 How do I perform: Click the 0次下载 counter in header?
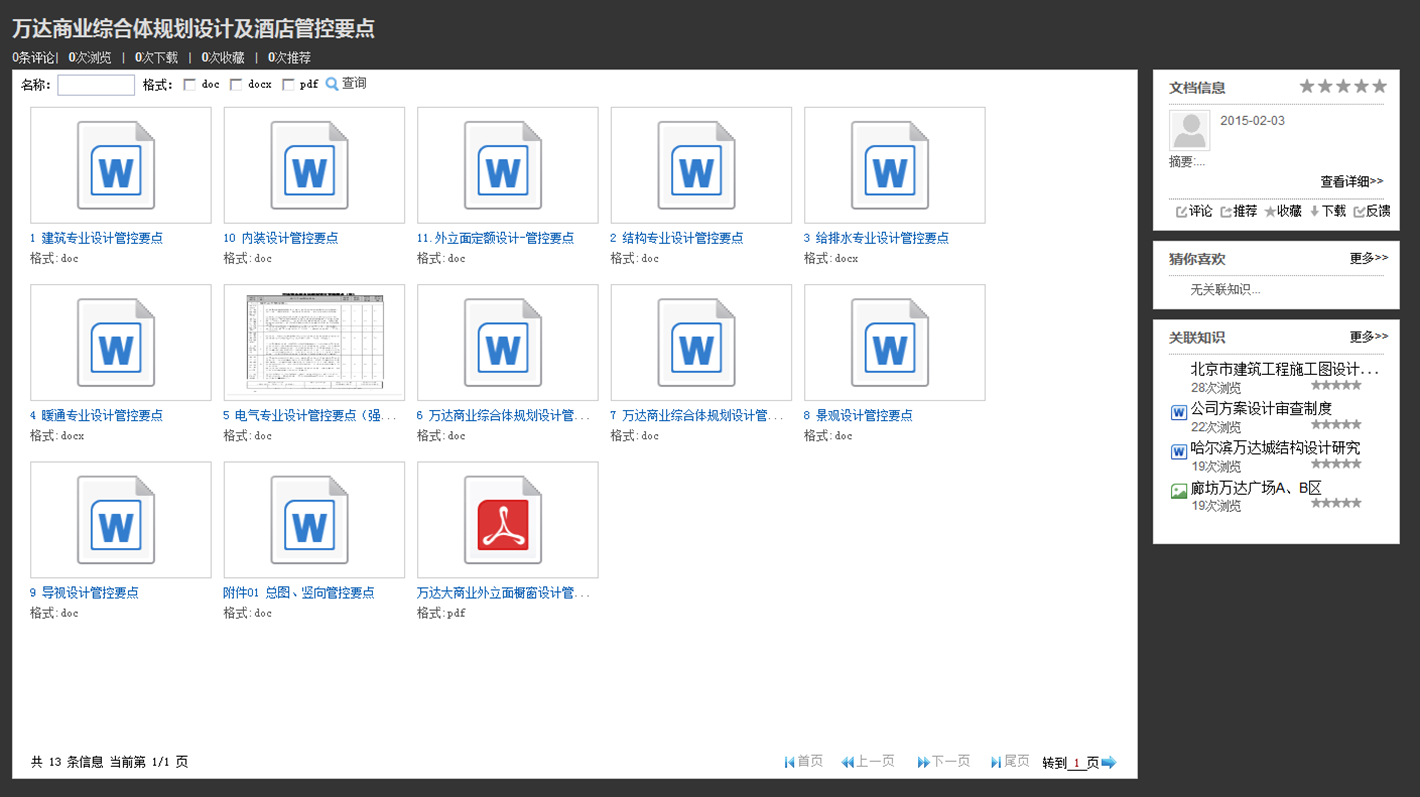(156, 58)
